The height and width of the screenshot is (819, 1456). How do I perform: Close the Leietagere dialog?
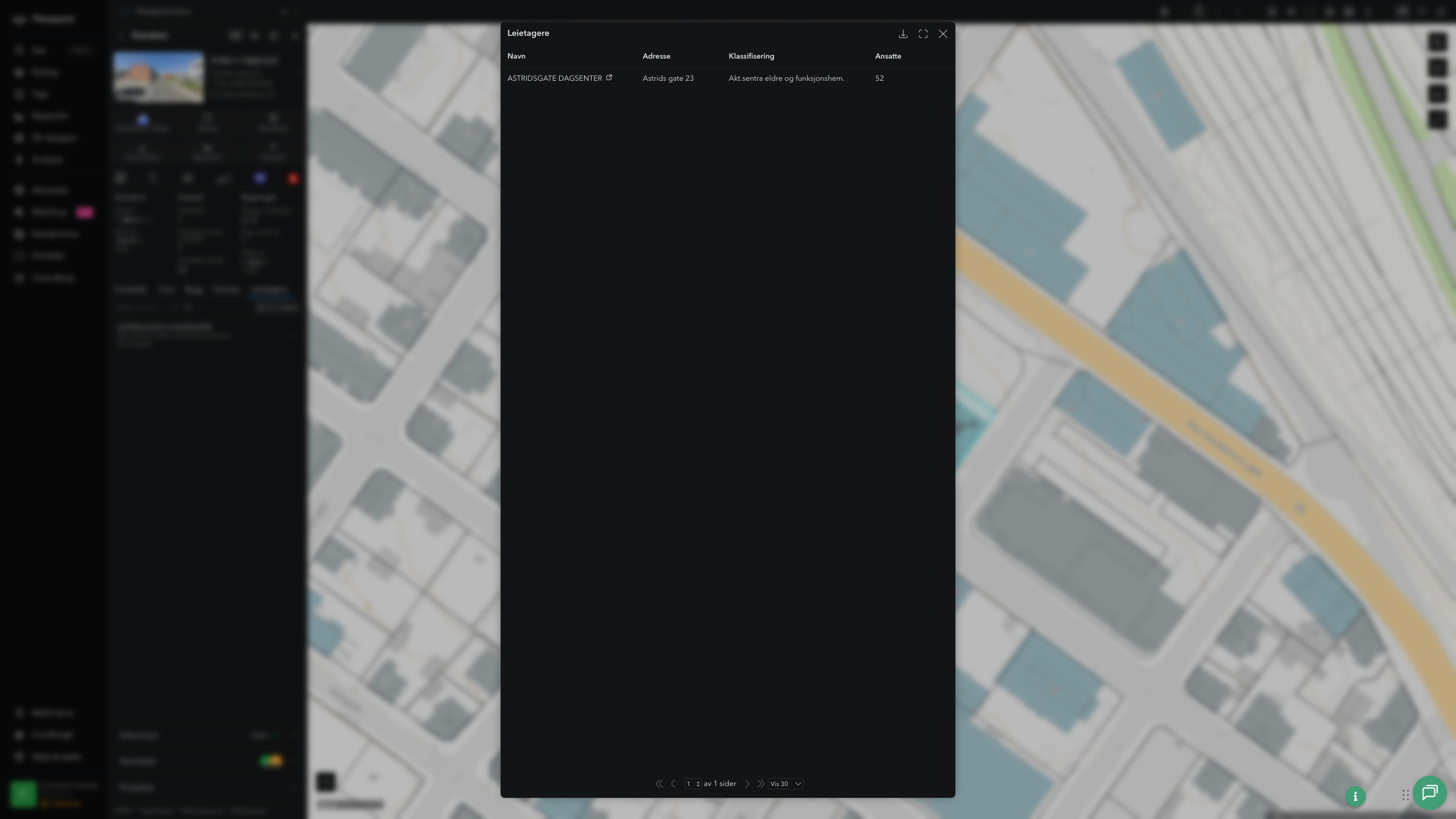[943, 34]
